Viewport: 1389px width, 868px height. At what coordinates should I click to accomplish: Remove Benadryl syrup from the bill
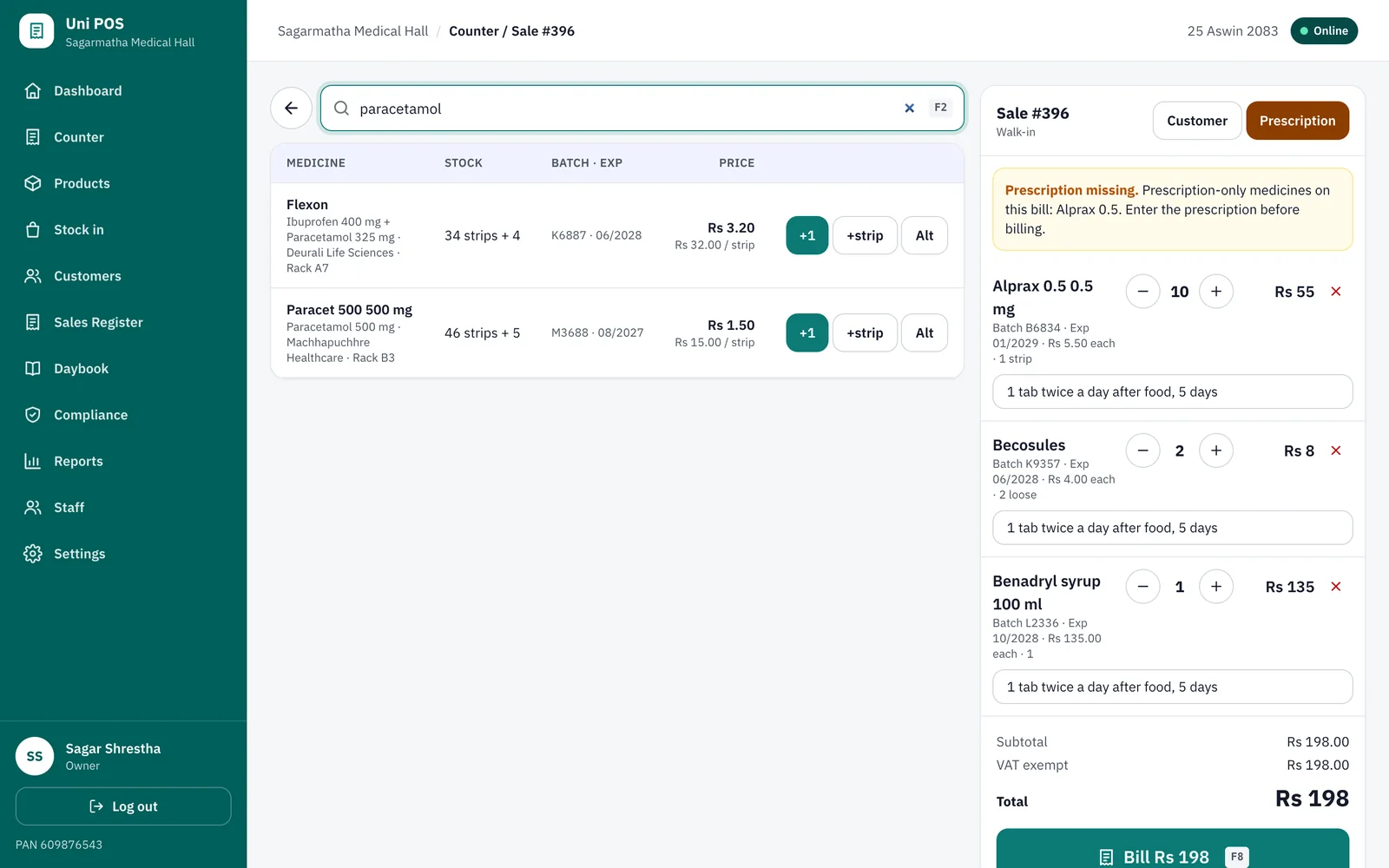(1336, 587)
